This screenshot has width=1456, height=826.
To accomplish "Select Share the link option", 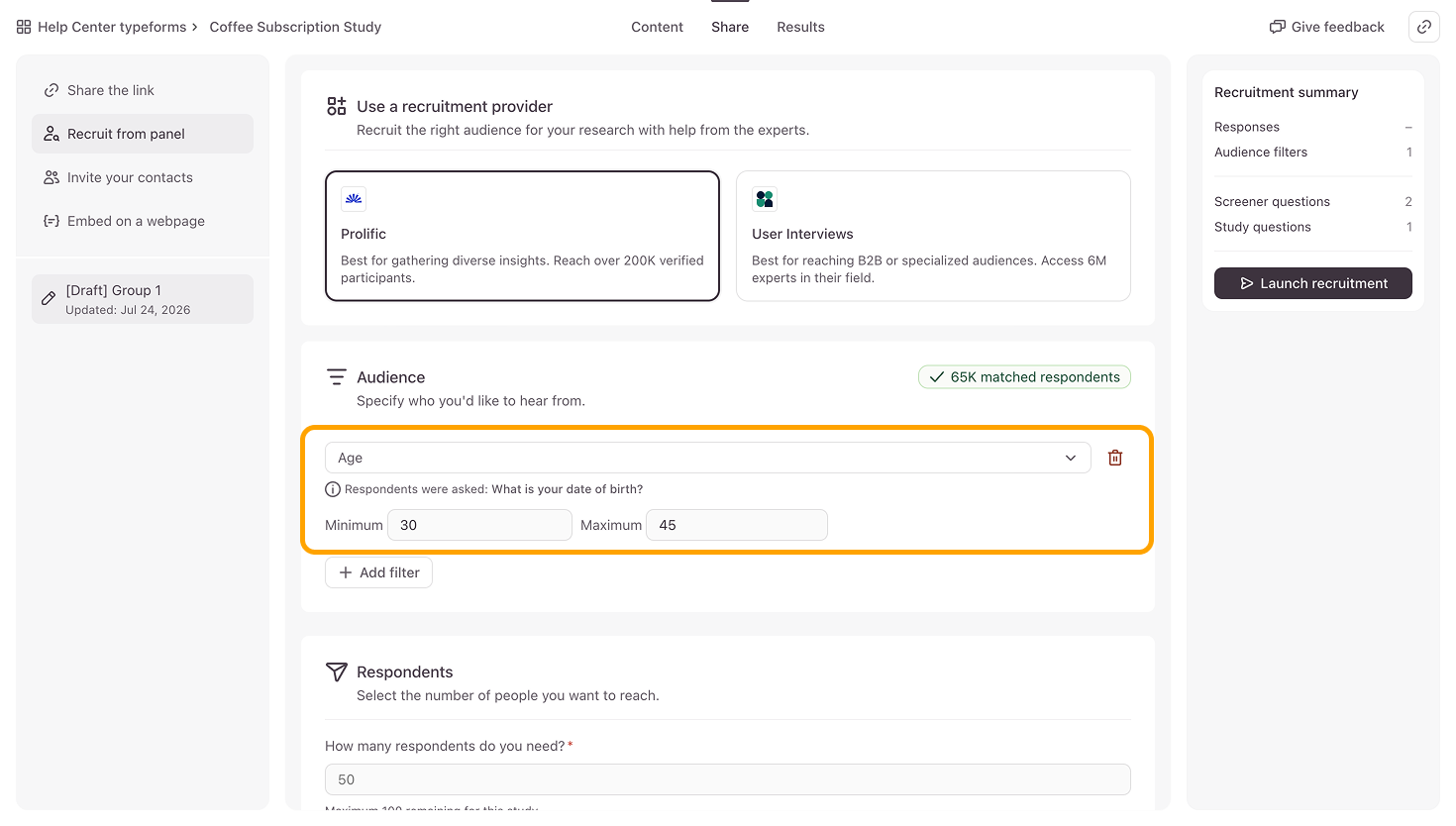I will click(143, 90).
